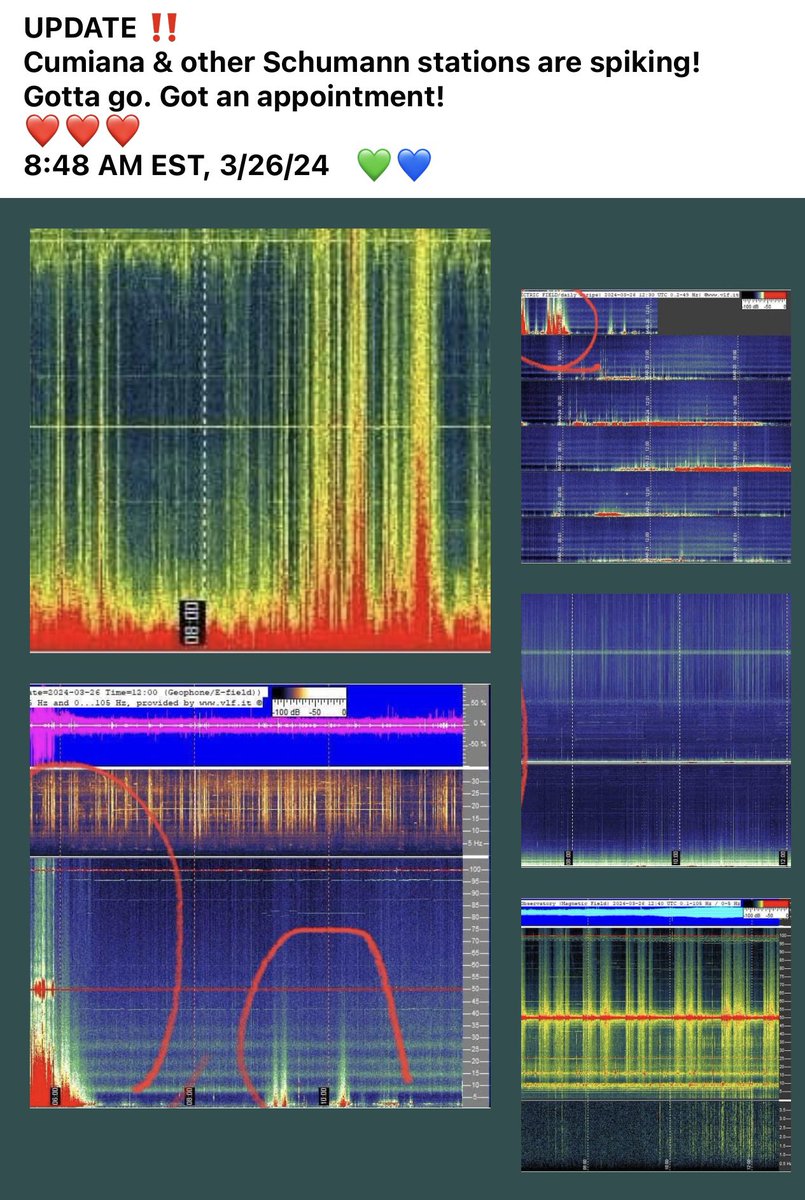Viewport: 805px width, 1200px height.
Task: Open the plain blue spectrogram on the right
Action: 656,730
